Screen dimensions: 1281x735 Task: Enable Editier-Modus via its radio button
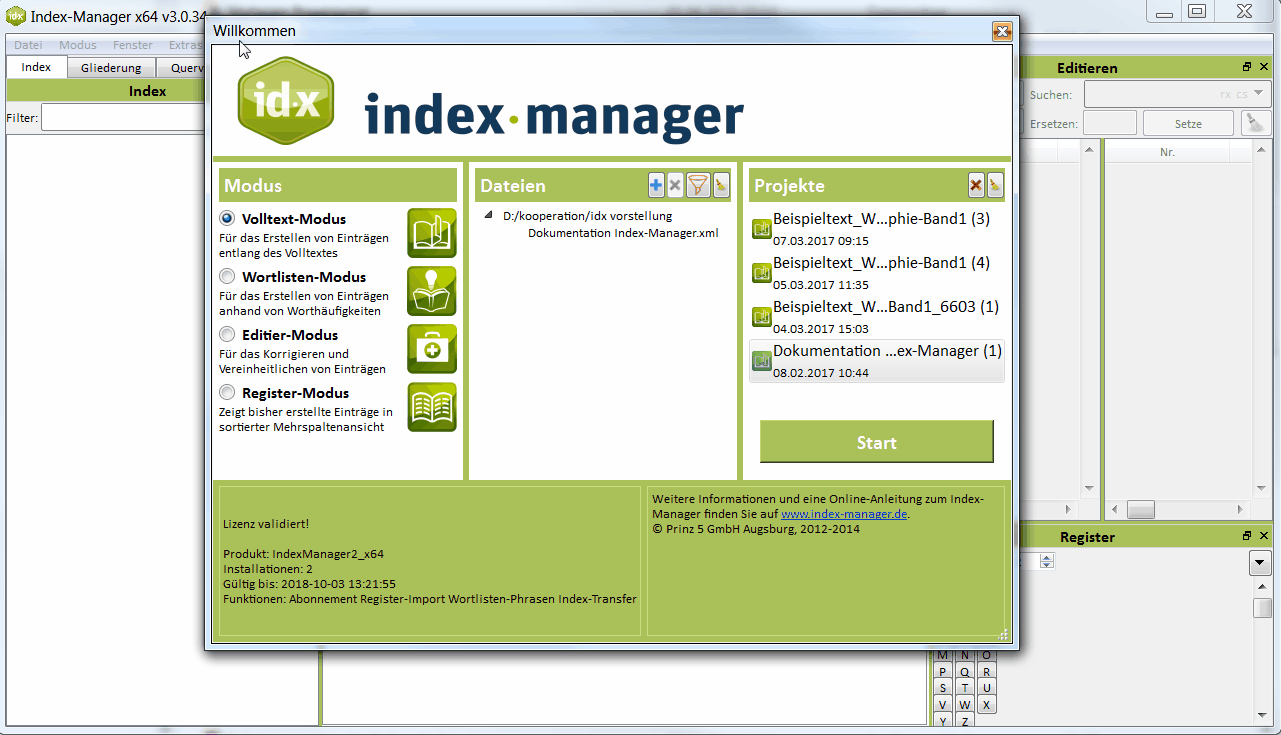click(x=227, y=334)
